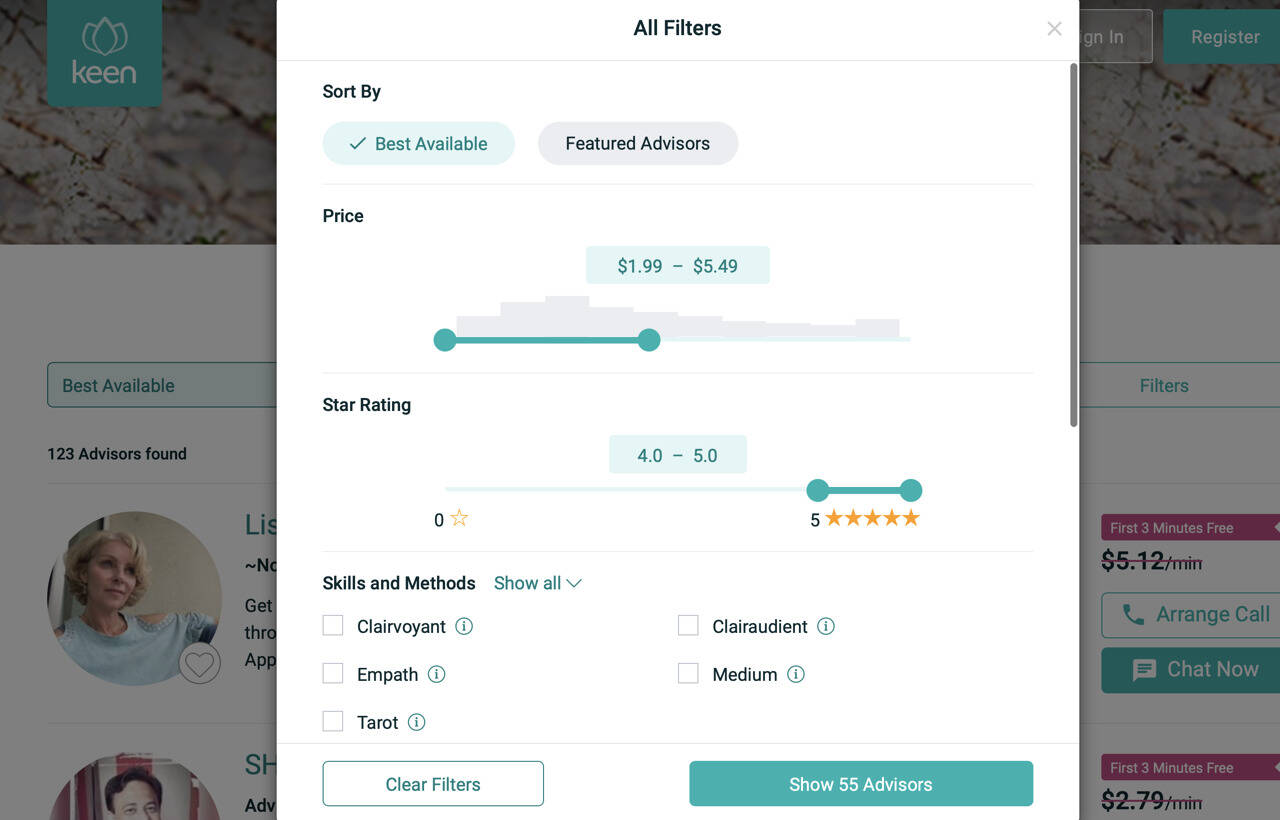The width and height of the screenshot is (1280, 820).
Task: Click the Clairvoyant info icon
Action: [464, 626]
